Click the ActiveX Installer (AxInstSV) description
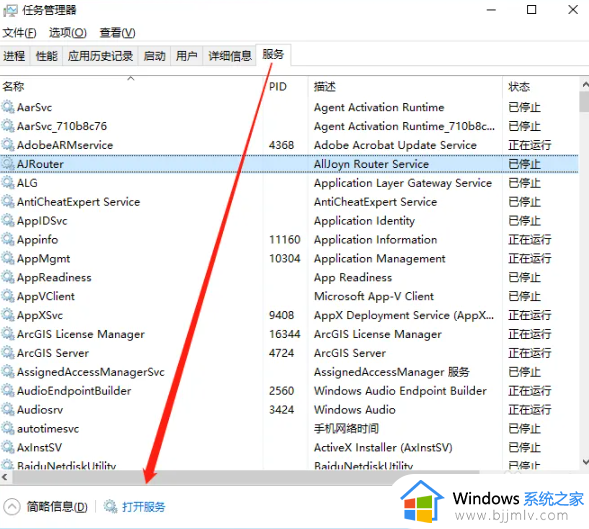This screenshot has height=529, width=589. click(x=383, y=447)
